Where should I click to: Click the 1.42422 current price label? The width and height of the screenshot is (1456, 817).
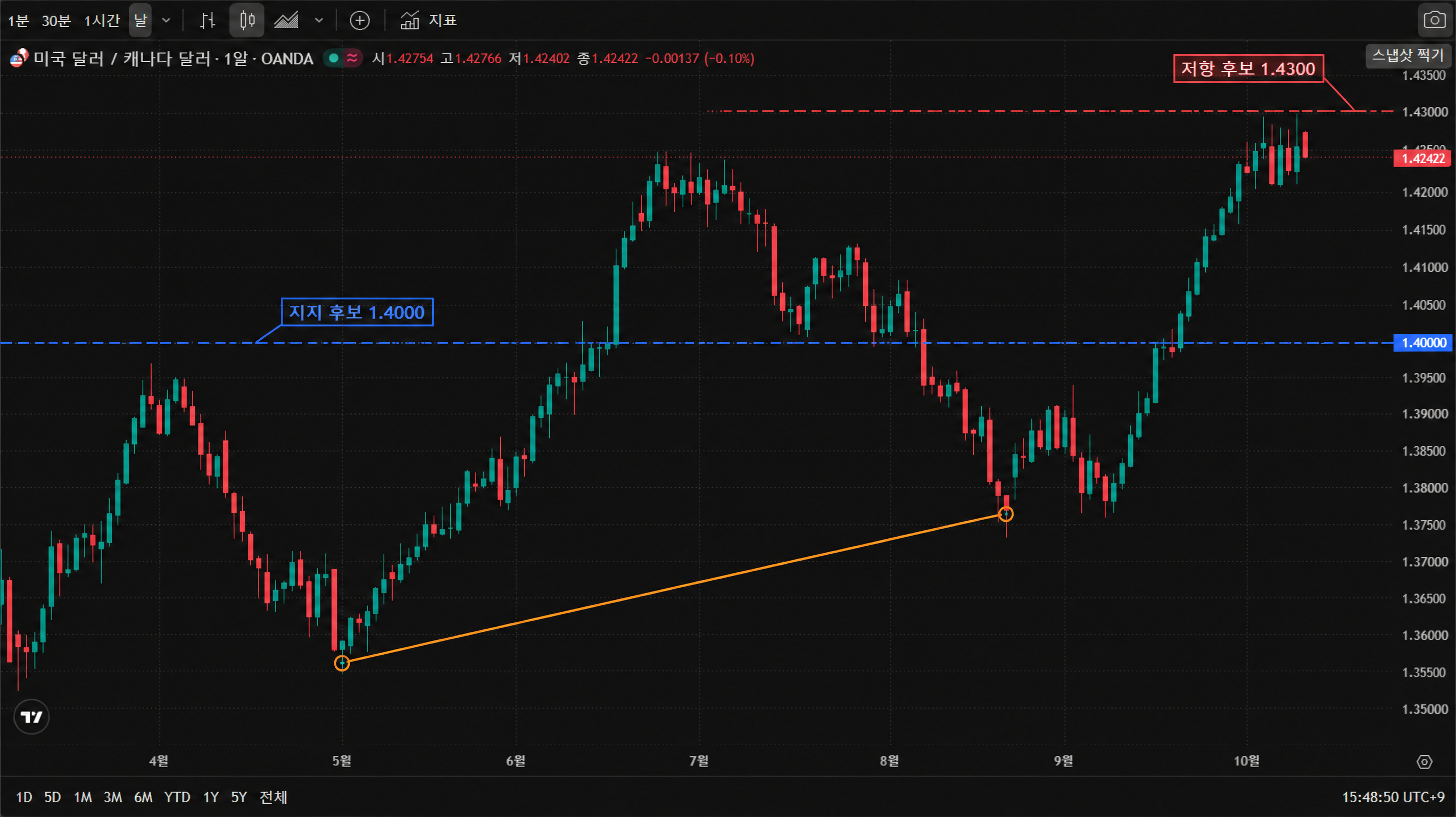click(1423, 158)
